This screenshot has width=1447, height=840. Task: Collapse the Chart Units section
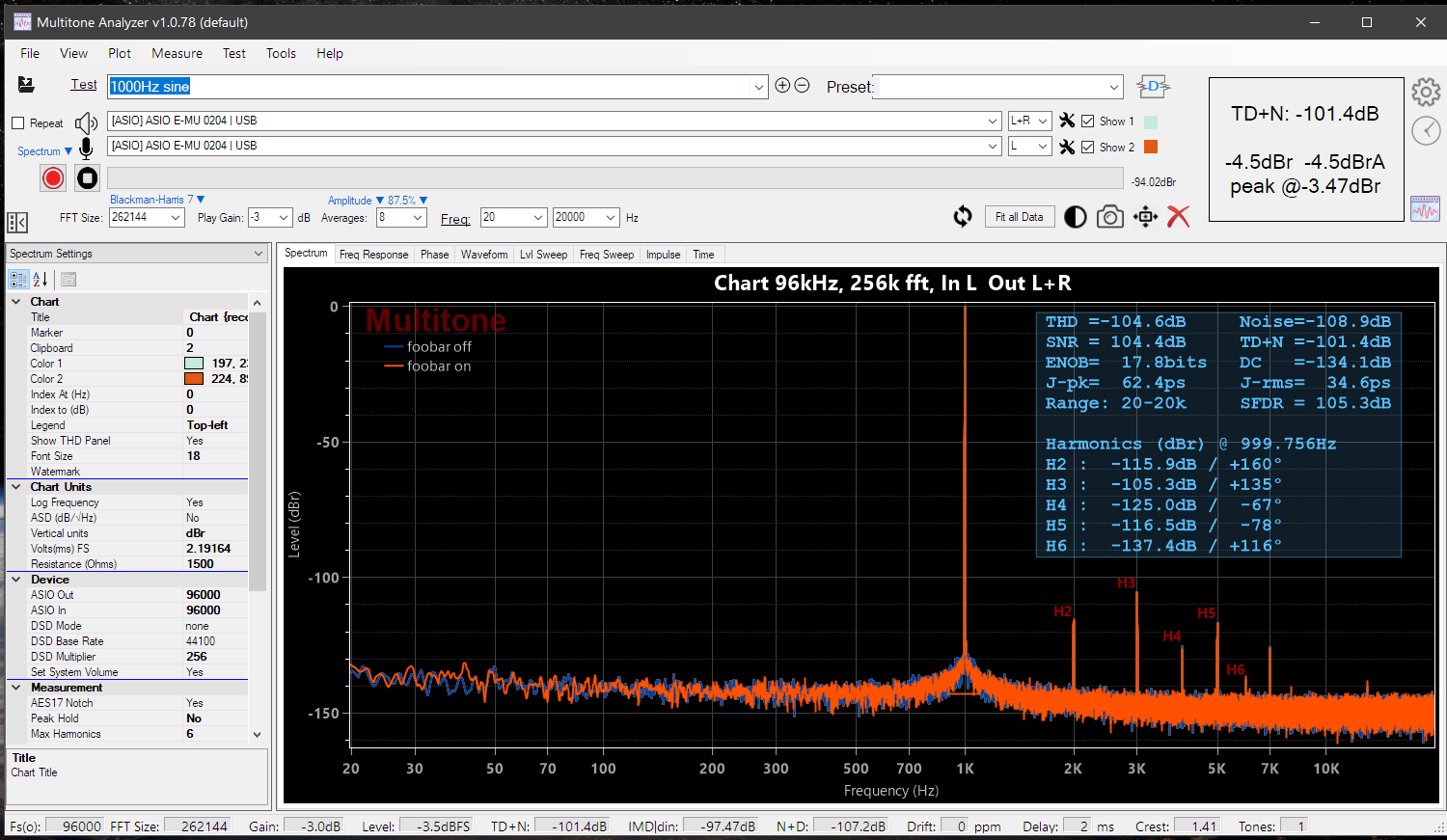click(16, 487)
